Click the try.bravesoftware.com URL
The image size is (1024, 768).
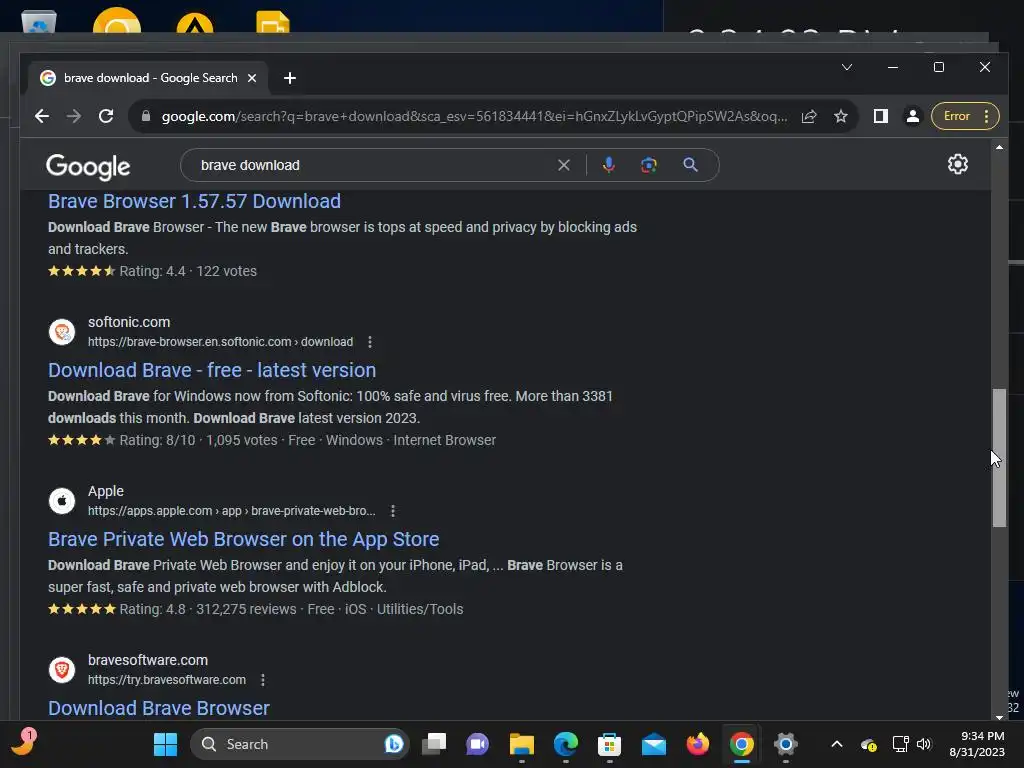167,680
